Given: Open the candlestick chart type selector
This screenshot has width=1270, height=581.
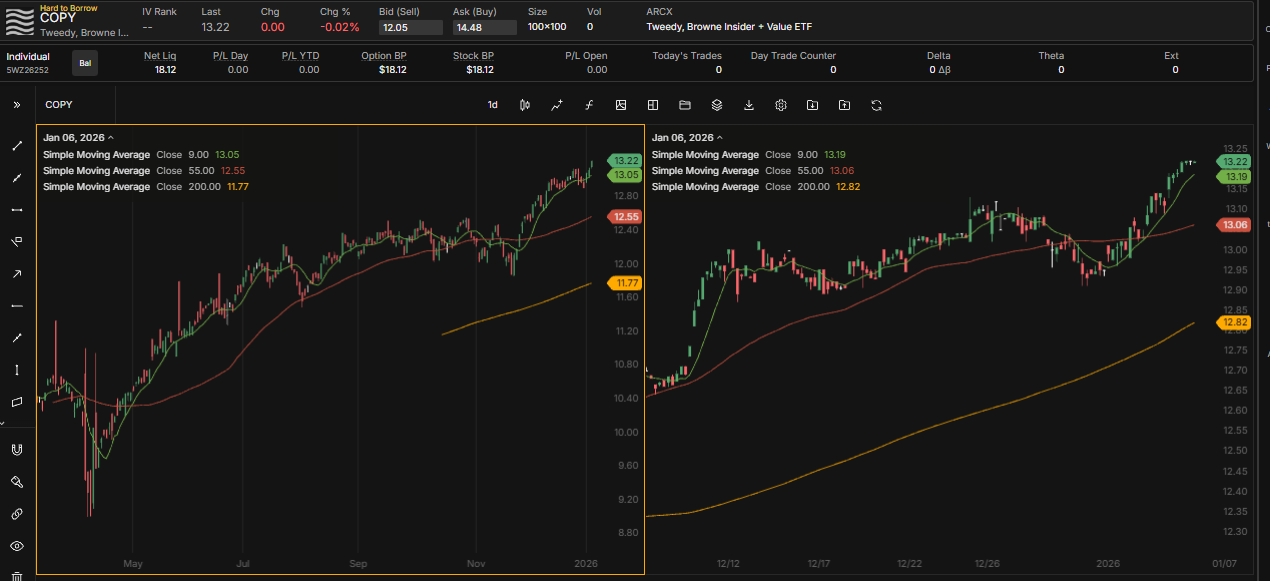Looking at the screenshot, I should click(525, 105).
